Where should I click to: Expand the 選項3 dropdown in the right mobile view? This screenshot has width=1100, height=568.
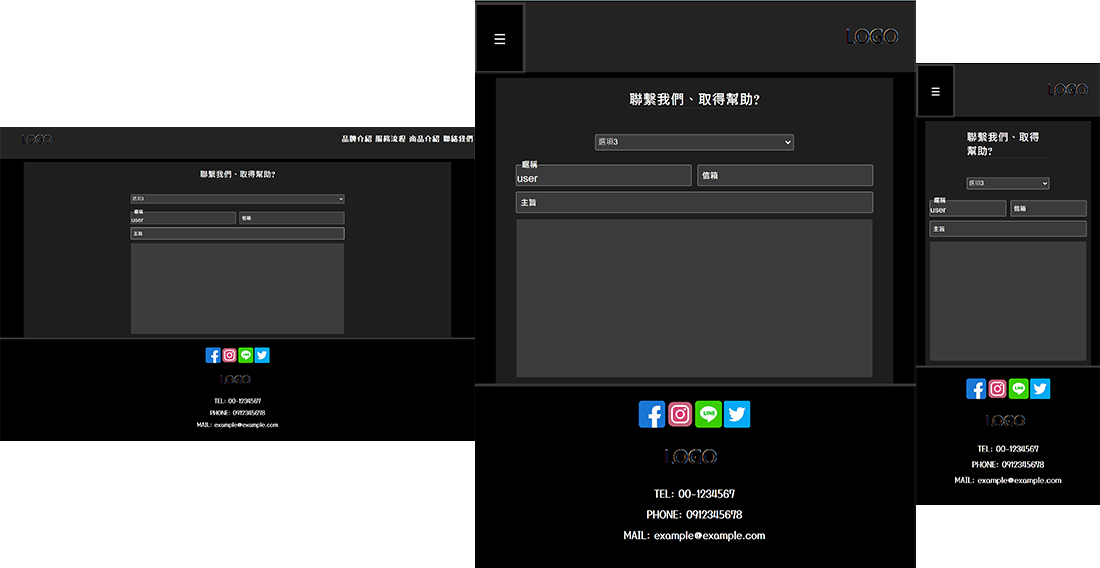point(1007,183)
